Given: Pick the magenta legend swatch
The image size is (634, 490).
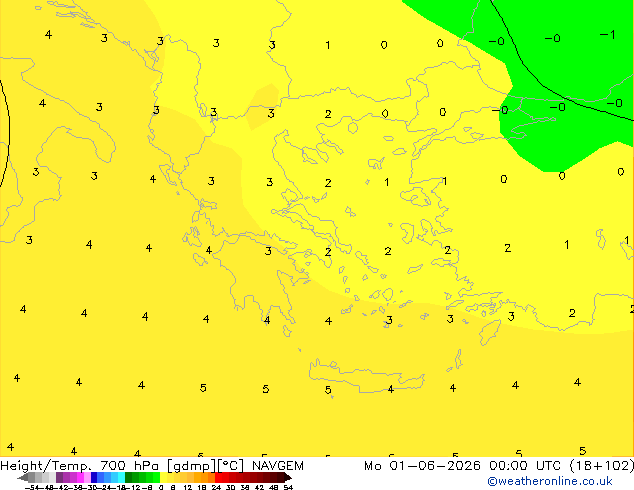Looking at the screenshot, I should (80, 477).
